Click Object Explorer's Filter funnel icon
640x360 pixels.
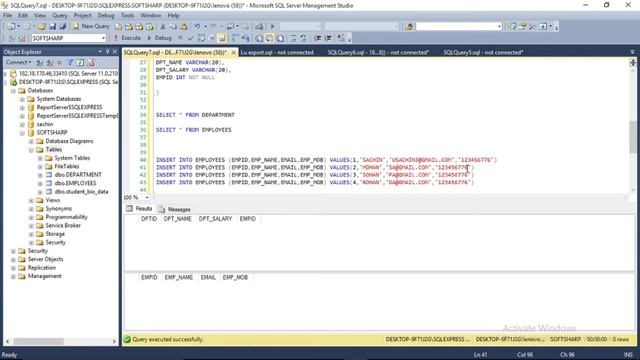point(70,62)
